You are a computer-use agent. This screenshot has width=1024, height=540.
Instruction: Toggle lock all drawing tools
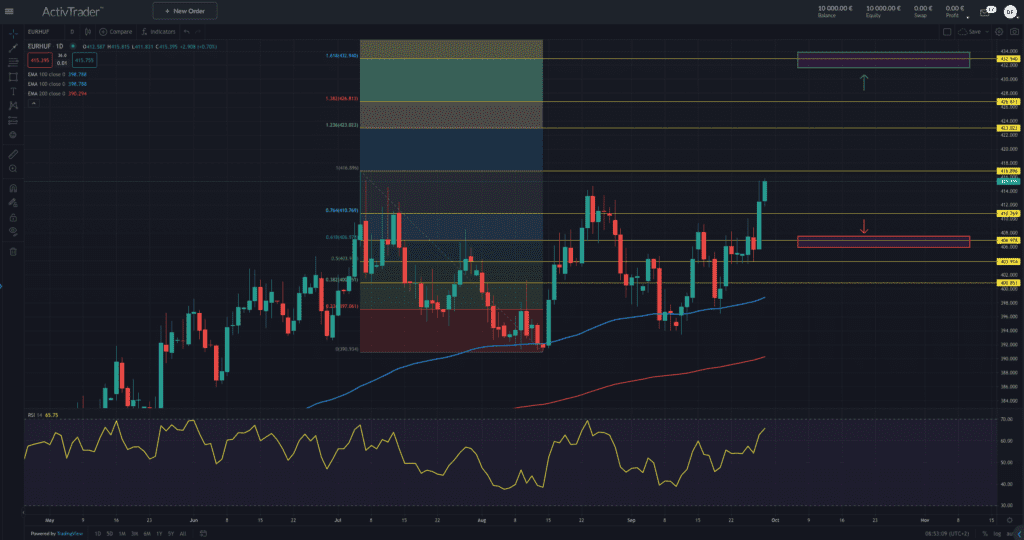(13, 217)
